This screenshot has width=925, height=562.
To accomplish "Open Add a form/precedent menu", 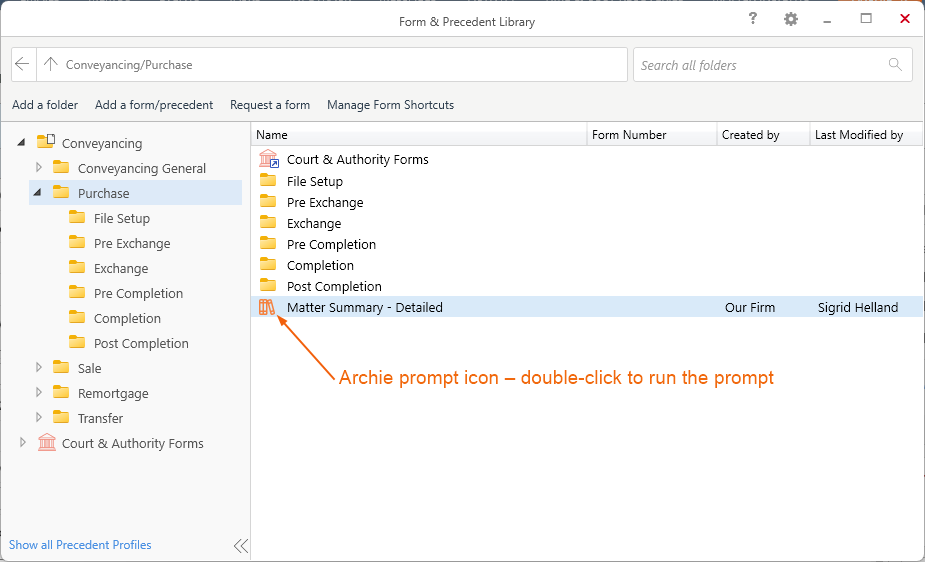I will [153, 105].
